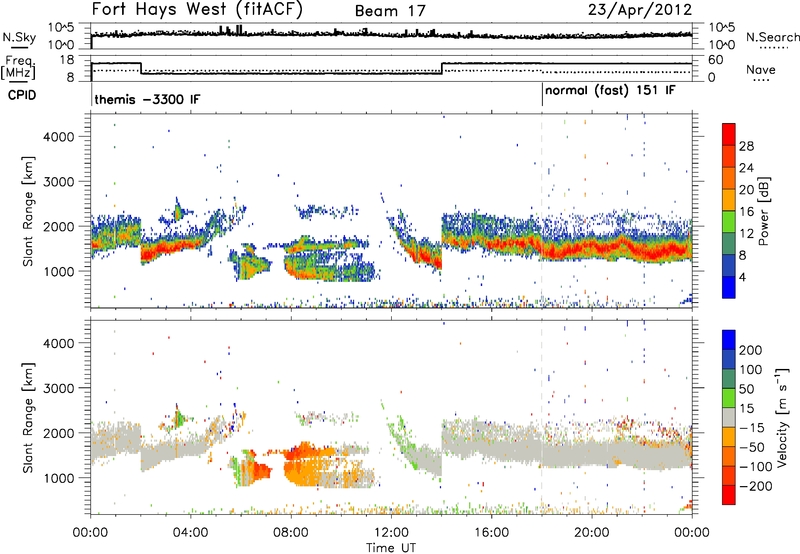The height and width of the screenshot is (554, 800).
Task: Click the 'N.Search' legend label
Action: [x=772, y=37]
